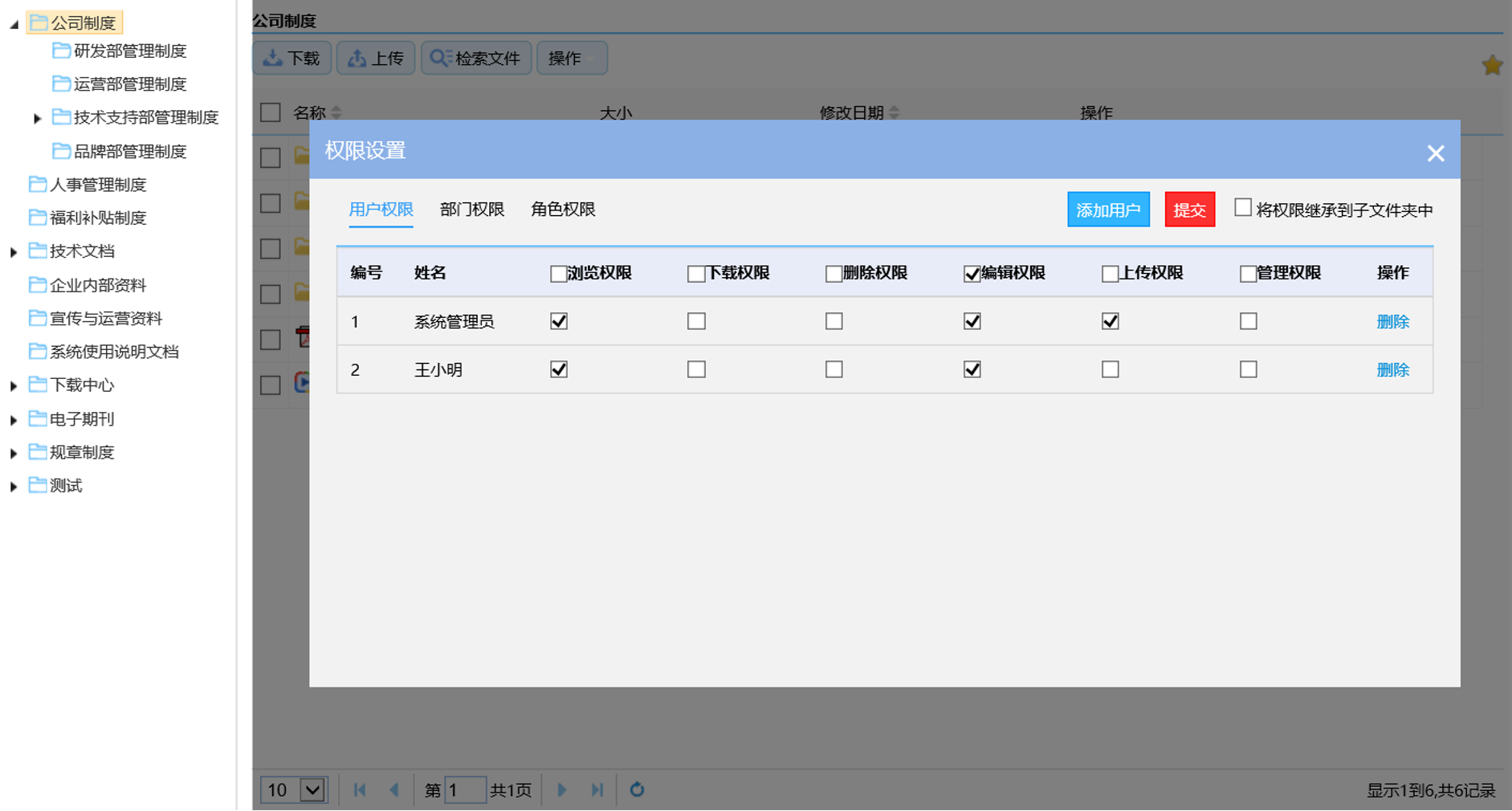Click folder icon of 福利补贴制度

[x=37, y=218]
